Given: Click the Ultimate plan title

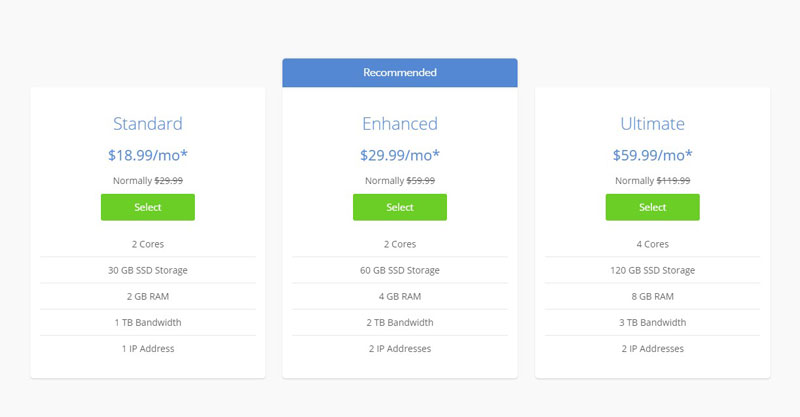Looking at the screenshot, I should pos(652,124).
